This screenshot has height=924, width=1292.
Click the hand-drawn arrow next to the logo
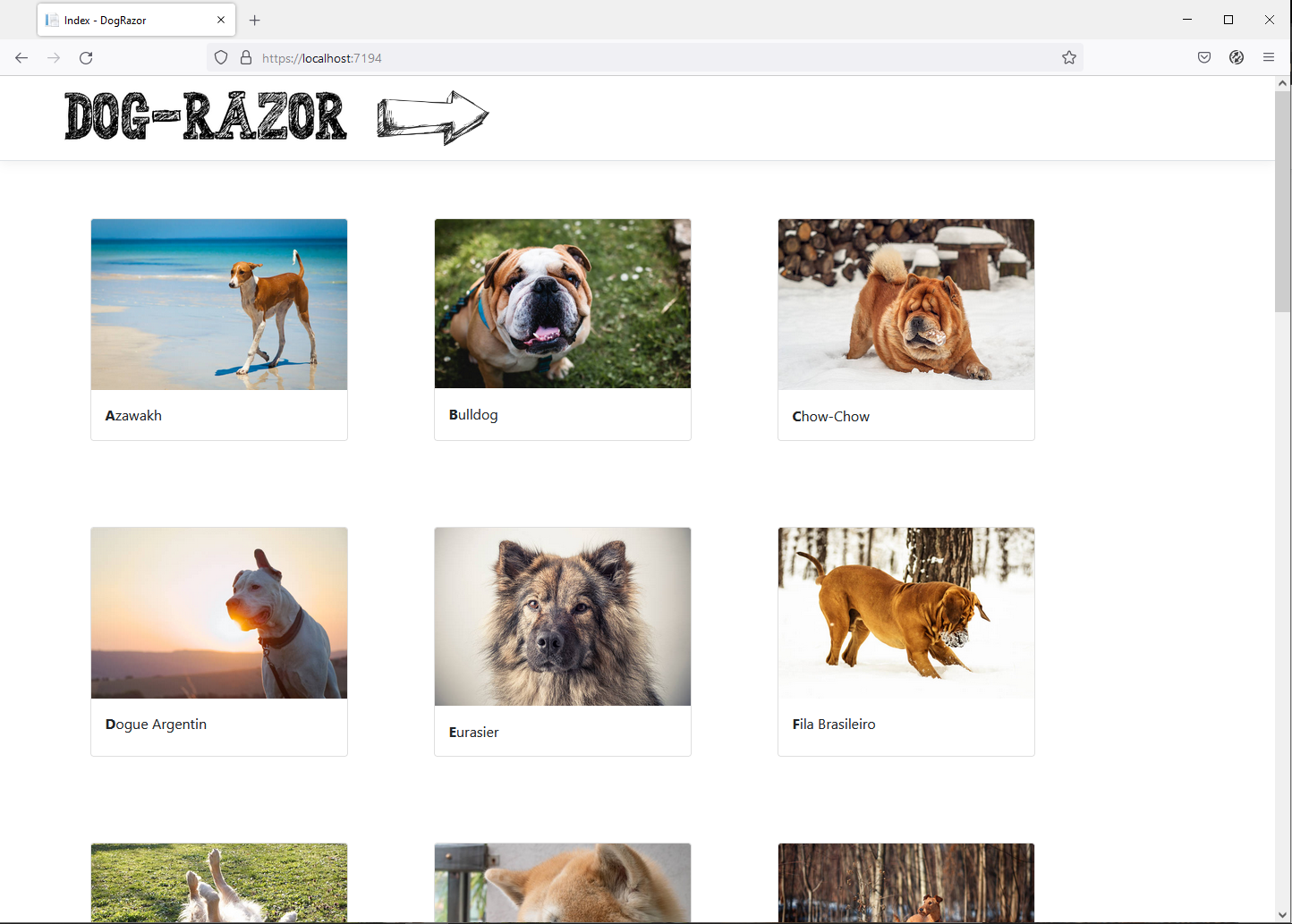click(433, 116)
